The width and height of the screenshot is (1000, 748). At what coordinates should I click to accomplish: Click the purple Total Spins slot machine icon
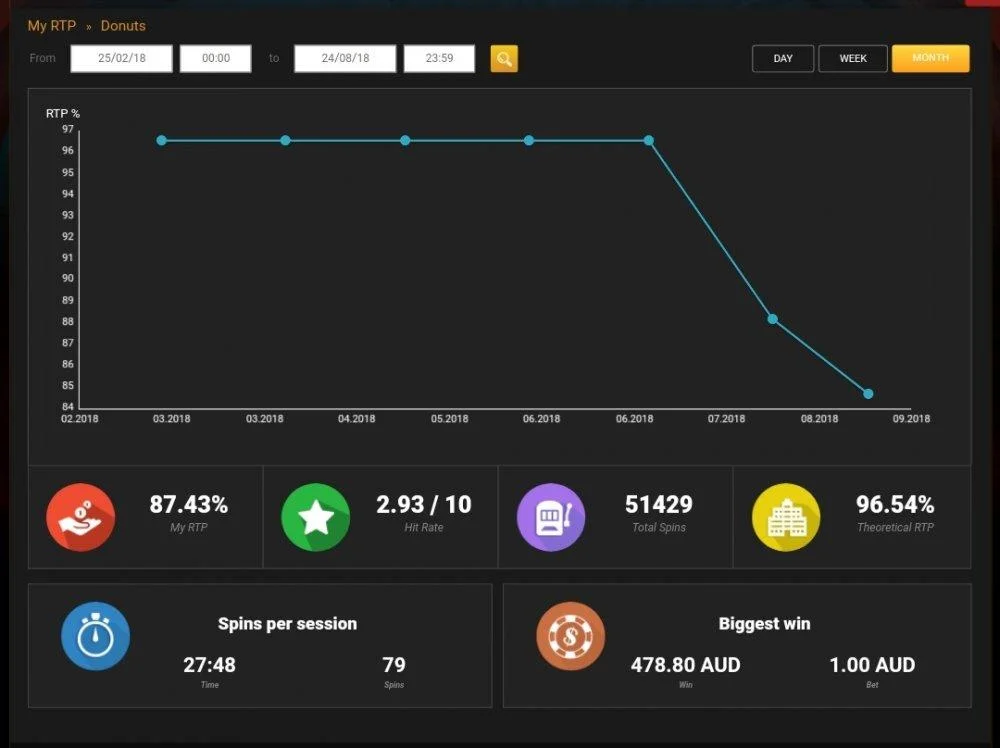click(551, 517)
